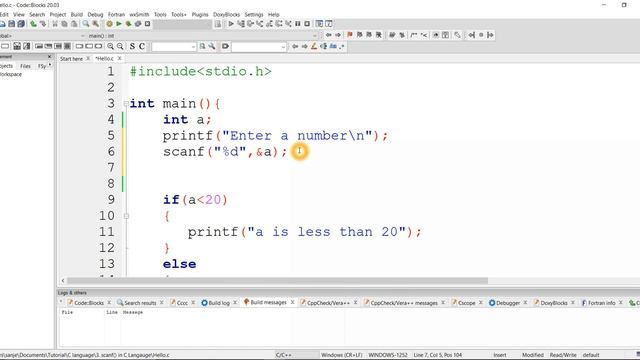This screenshot has height=360, width=640.
Task: Collapse the if-block fold at line 10
Action: 126,216
